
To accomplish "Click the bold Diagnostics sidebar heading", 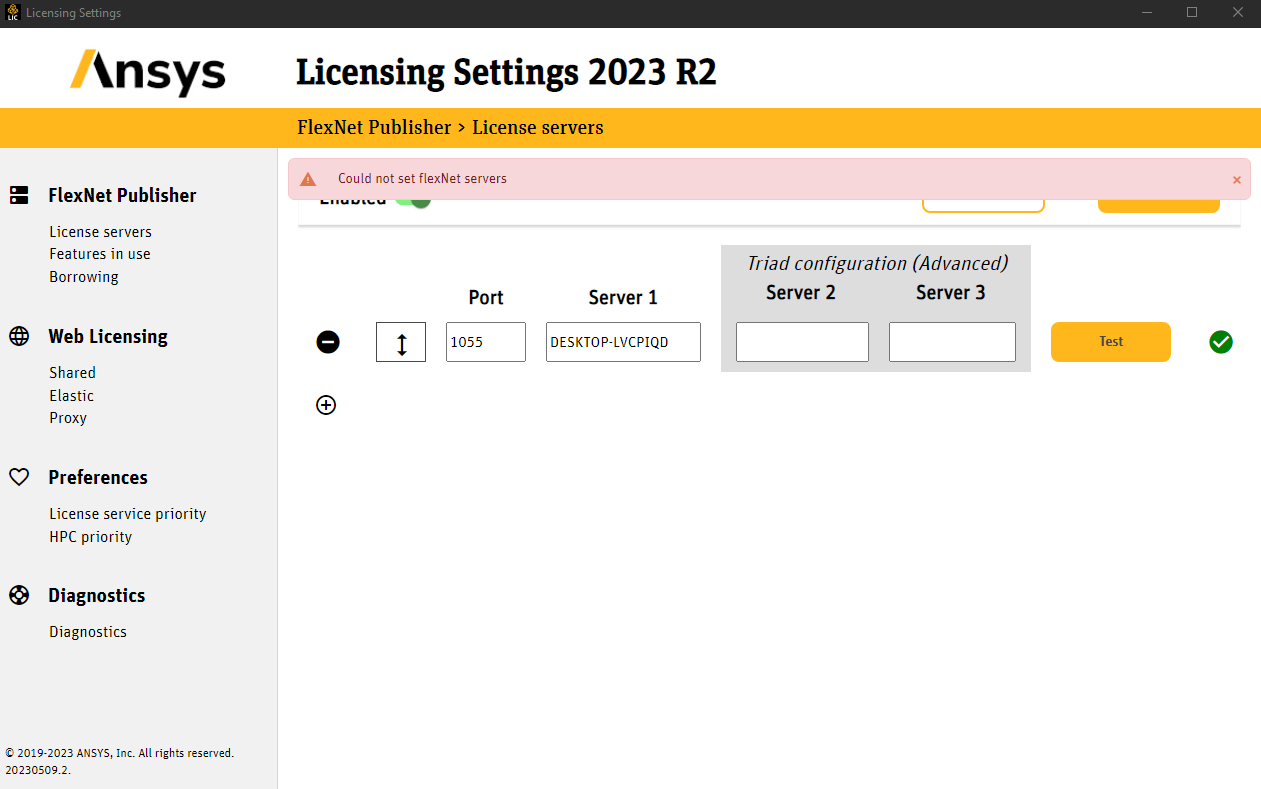I will 97,595.
